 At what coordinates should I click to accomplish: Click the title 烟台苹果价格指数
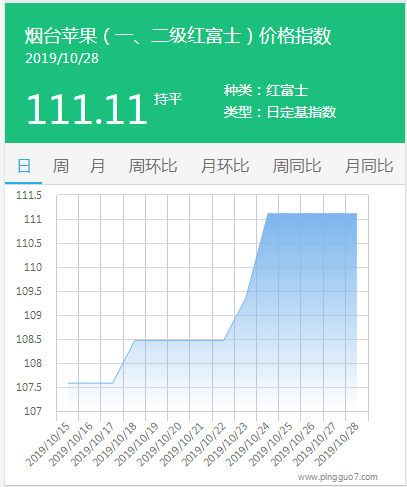tap(178, 36)
